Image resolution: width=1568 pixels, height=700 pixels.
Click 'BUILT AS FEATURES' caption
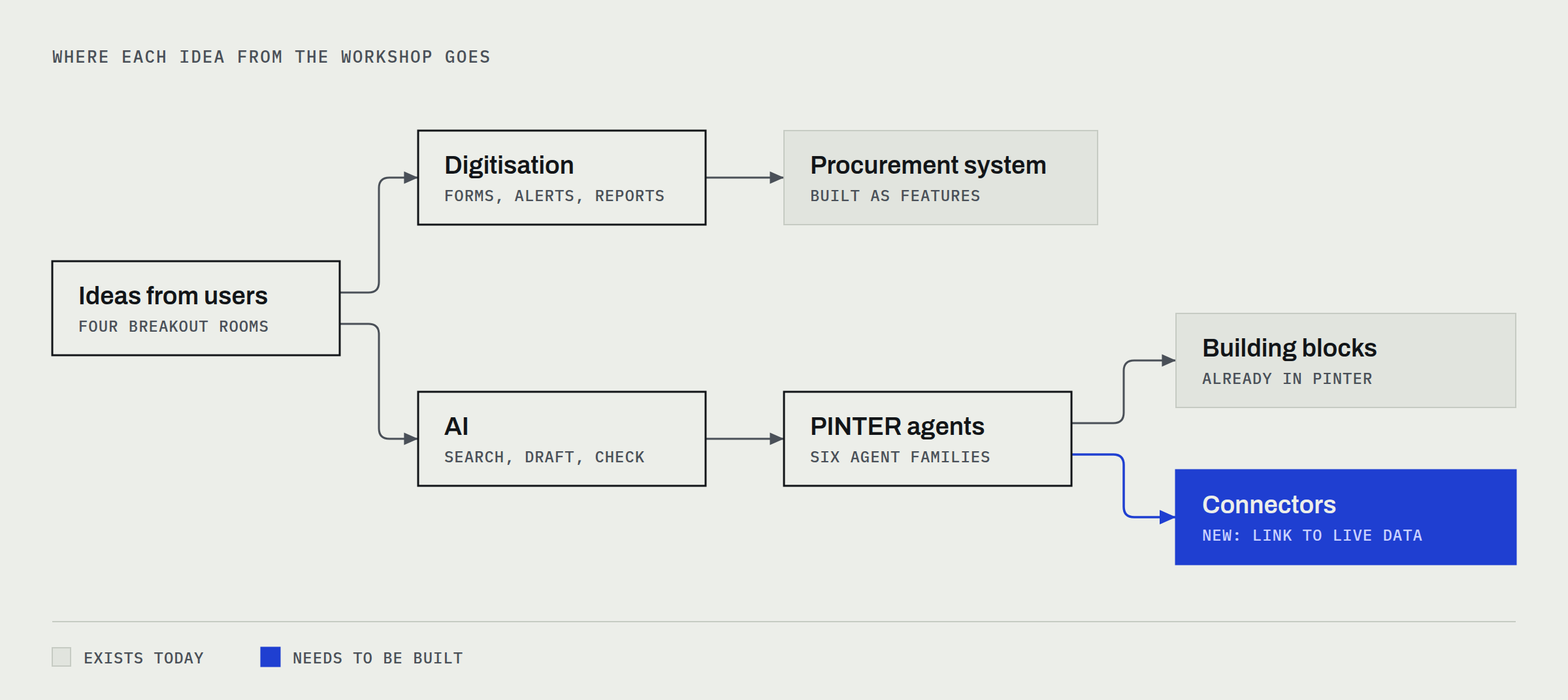895,196
